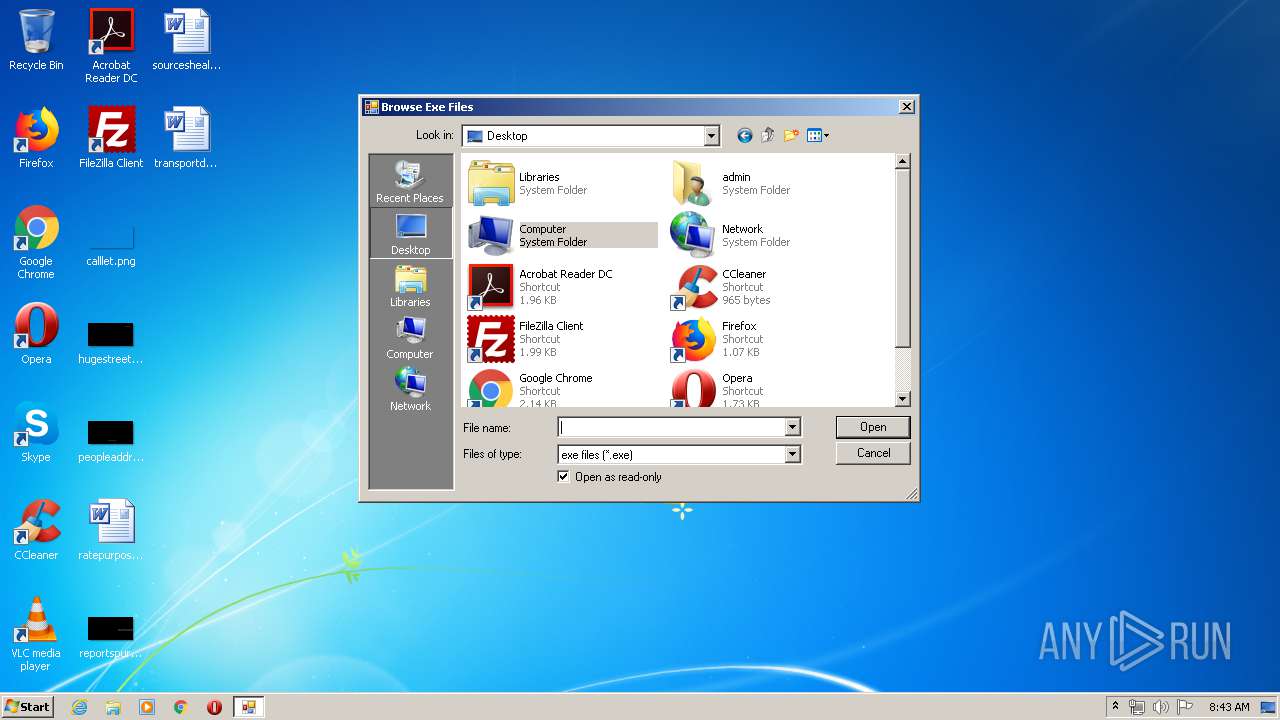1280x720 pixels.
Task: Select Acrobat Reader DC desktop icon
Action: (111, 46)
